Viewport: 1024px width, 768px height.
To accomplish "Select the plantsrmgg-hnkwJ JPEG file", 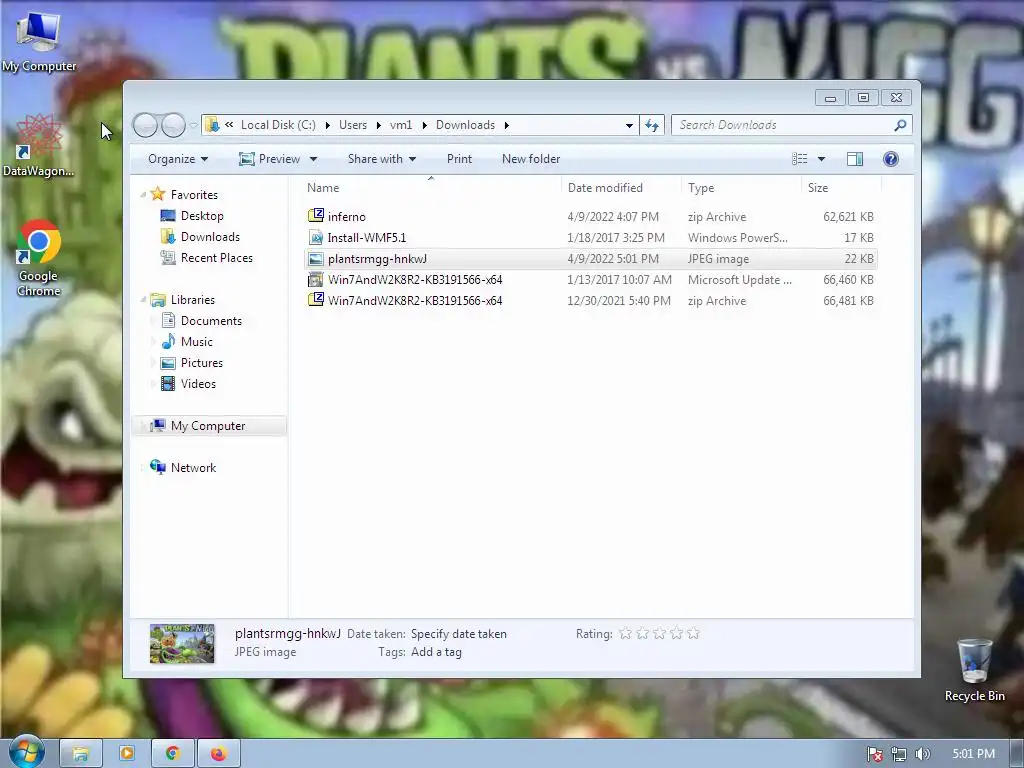I will pos(591,259).
